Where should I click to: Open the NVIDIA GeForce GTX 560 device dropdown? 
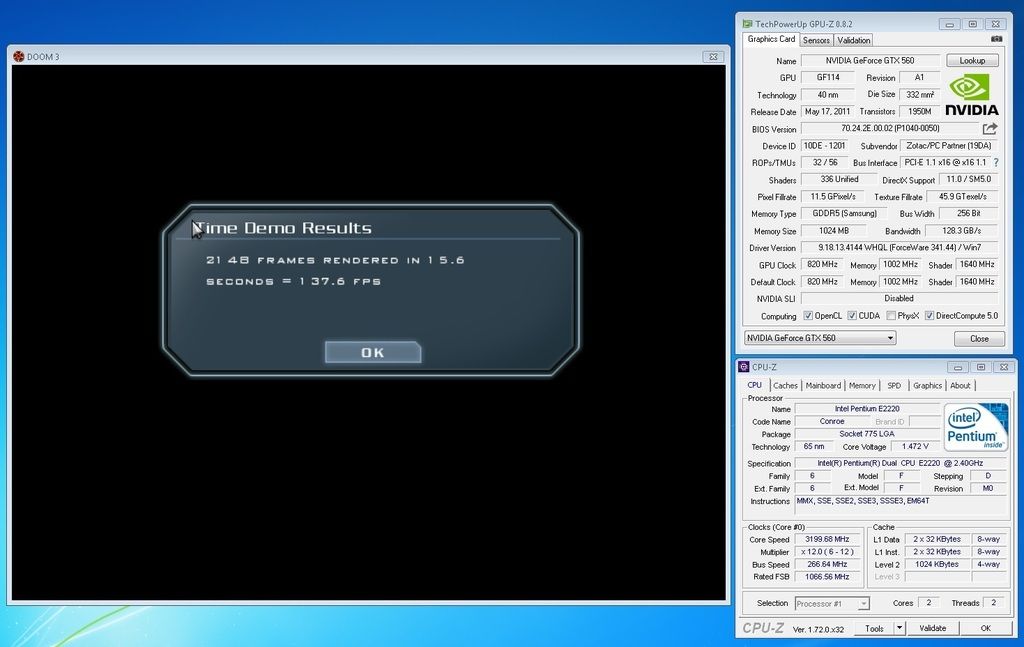[x=820, y=338]
